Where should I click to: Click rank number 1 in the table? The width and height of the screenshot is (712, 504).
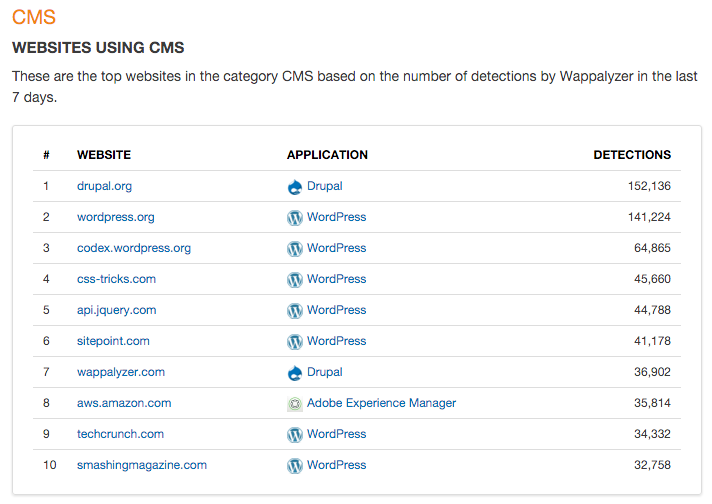click(46, 186)
